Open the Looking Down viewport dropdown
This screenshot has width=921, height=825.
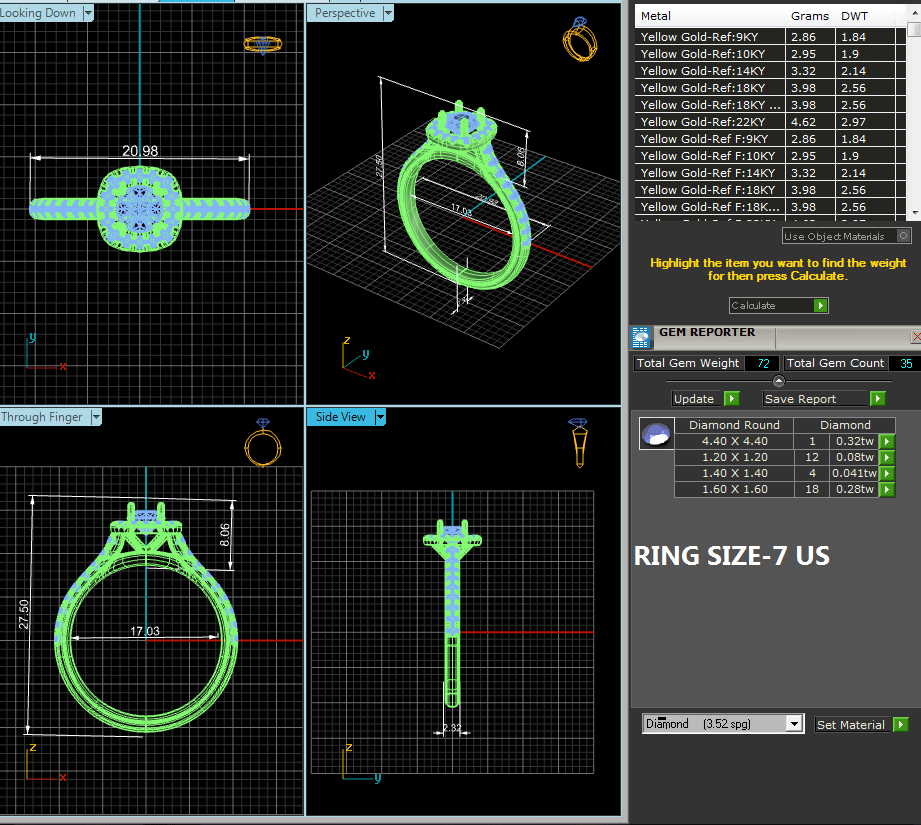point(88,13)
